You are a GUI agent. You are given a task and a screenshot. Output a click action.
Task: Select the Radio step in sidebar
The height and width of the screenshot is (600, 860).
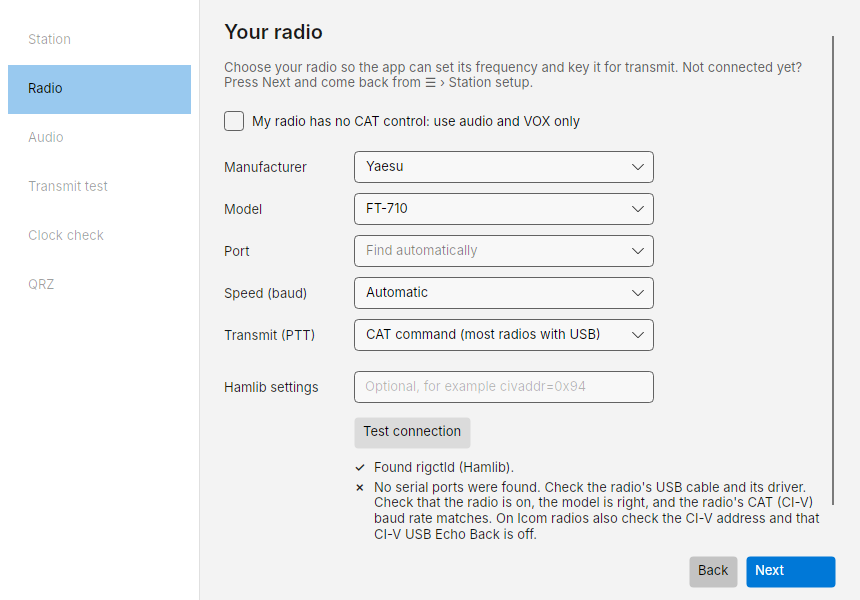pos(99,89)
